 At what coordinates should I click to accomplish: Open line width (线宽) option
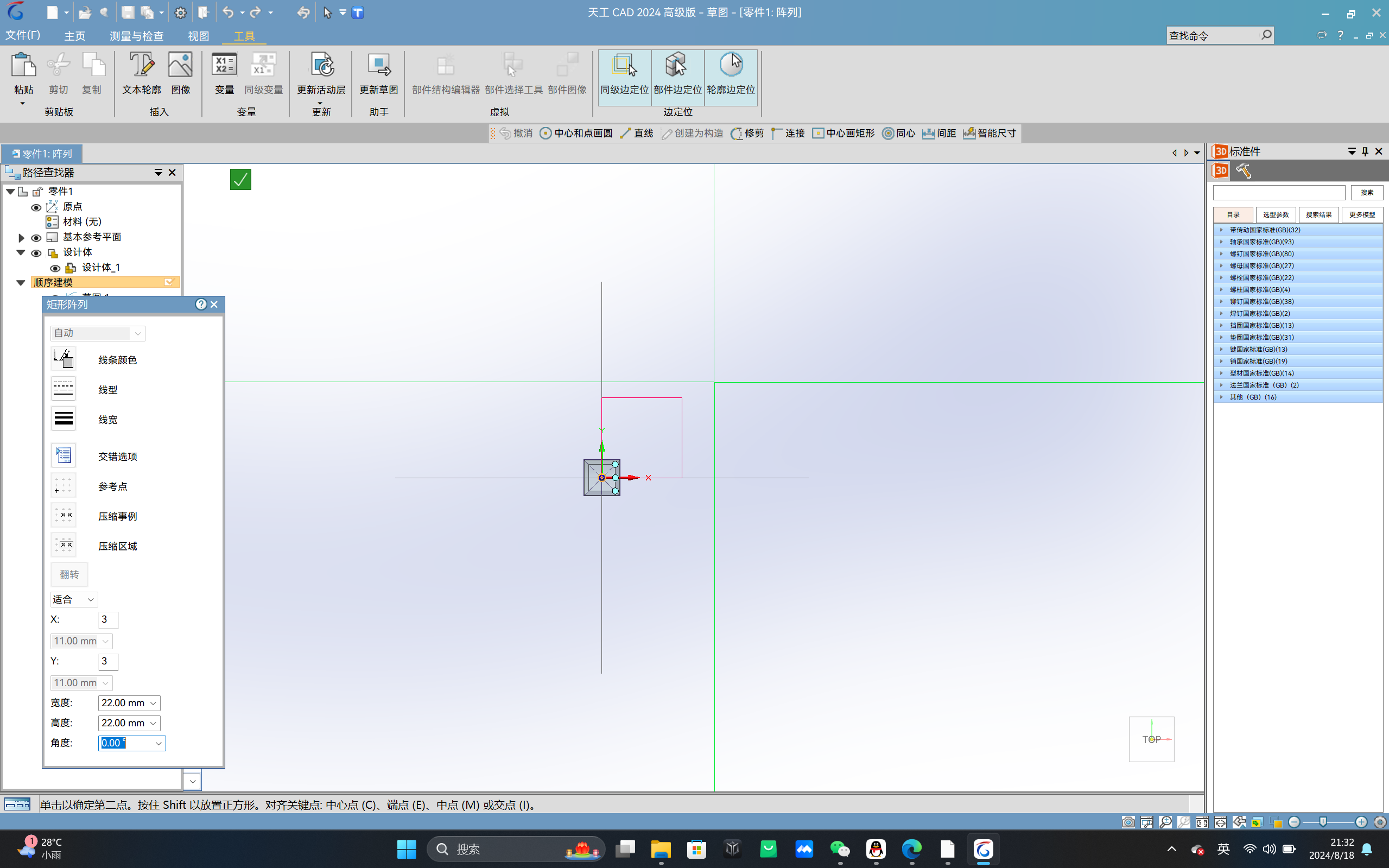coord(63,419)
